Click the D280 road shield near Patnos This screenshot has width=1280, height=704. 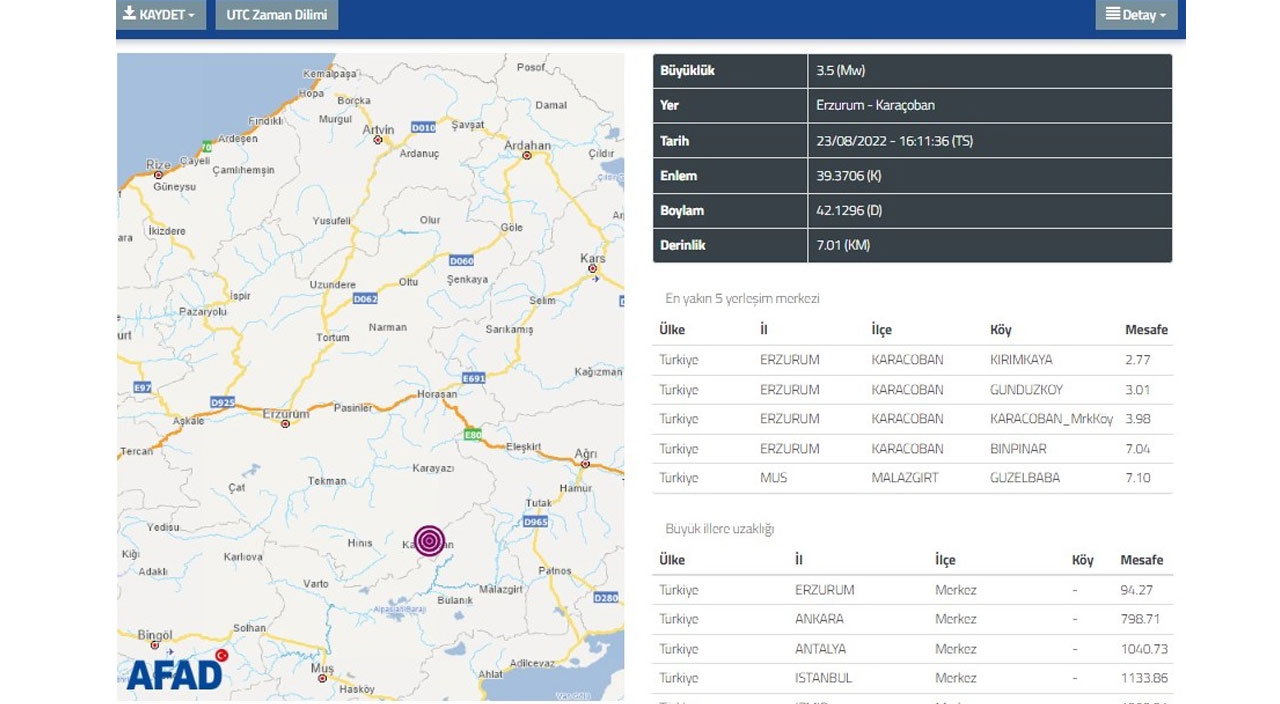tap(606, 598)
